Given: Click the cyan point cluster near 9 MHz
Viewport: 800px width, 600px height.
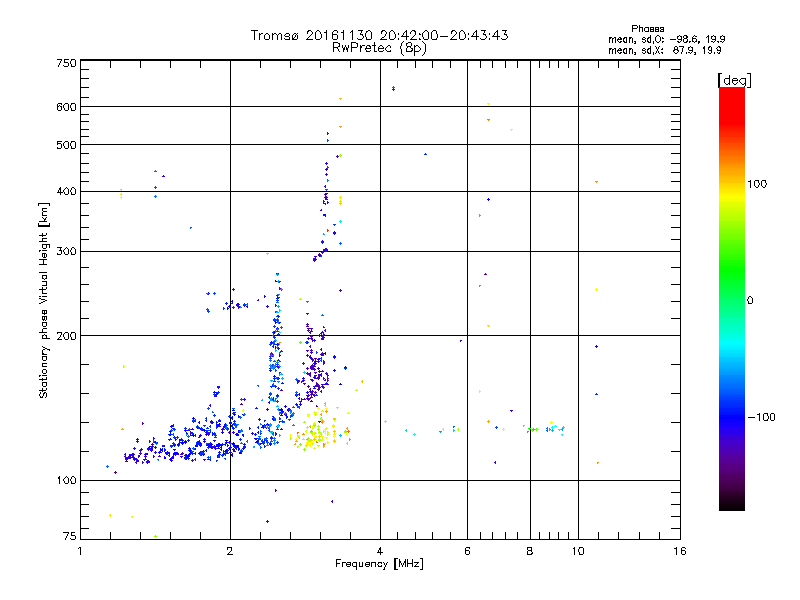Looking at the screenshot, I should 555,429.
